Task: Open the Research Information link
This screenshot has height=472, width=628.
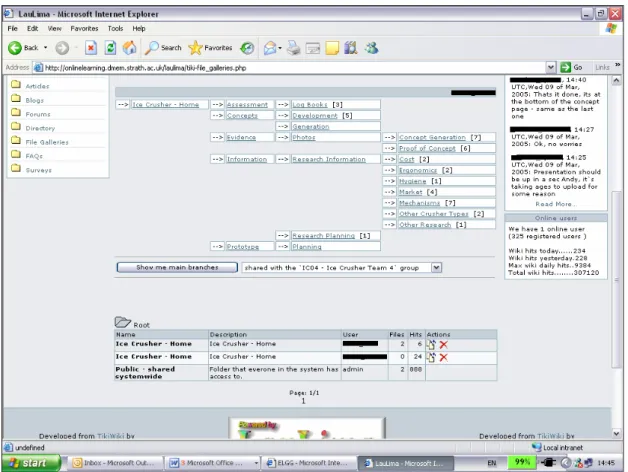Action: coord(329,159)
